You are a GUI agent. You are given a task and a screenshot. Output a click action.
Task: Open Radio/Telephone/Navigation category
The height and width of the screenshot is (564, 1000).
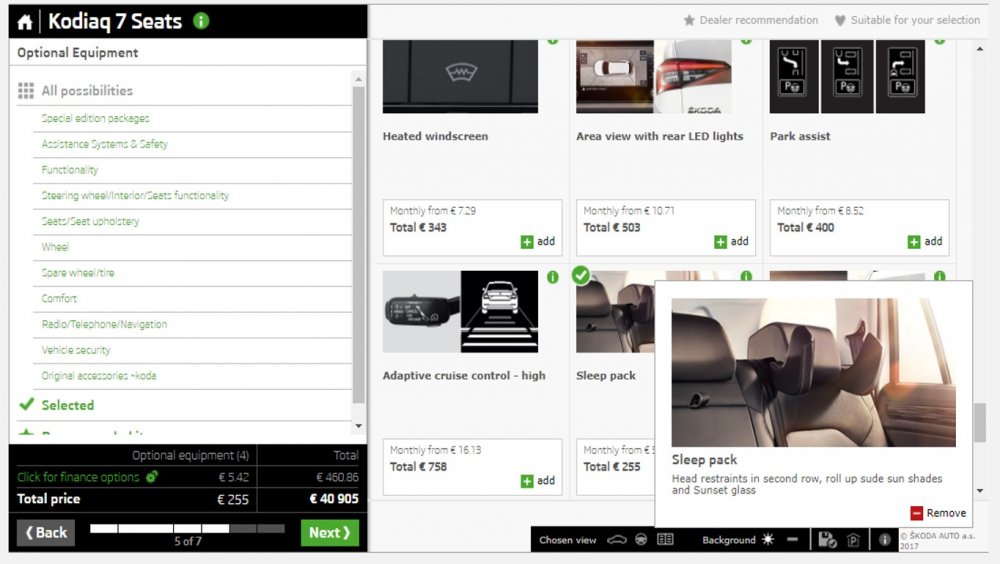coord(104,324)
